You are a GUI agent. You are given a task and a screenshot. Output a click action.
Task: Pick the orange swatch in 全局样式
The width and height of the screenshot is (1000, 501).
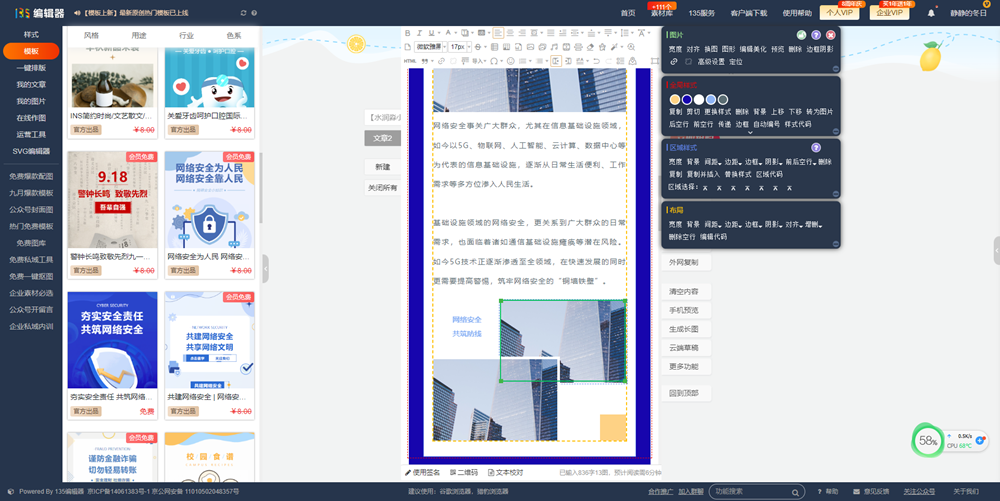(675, 99)
